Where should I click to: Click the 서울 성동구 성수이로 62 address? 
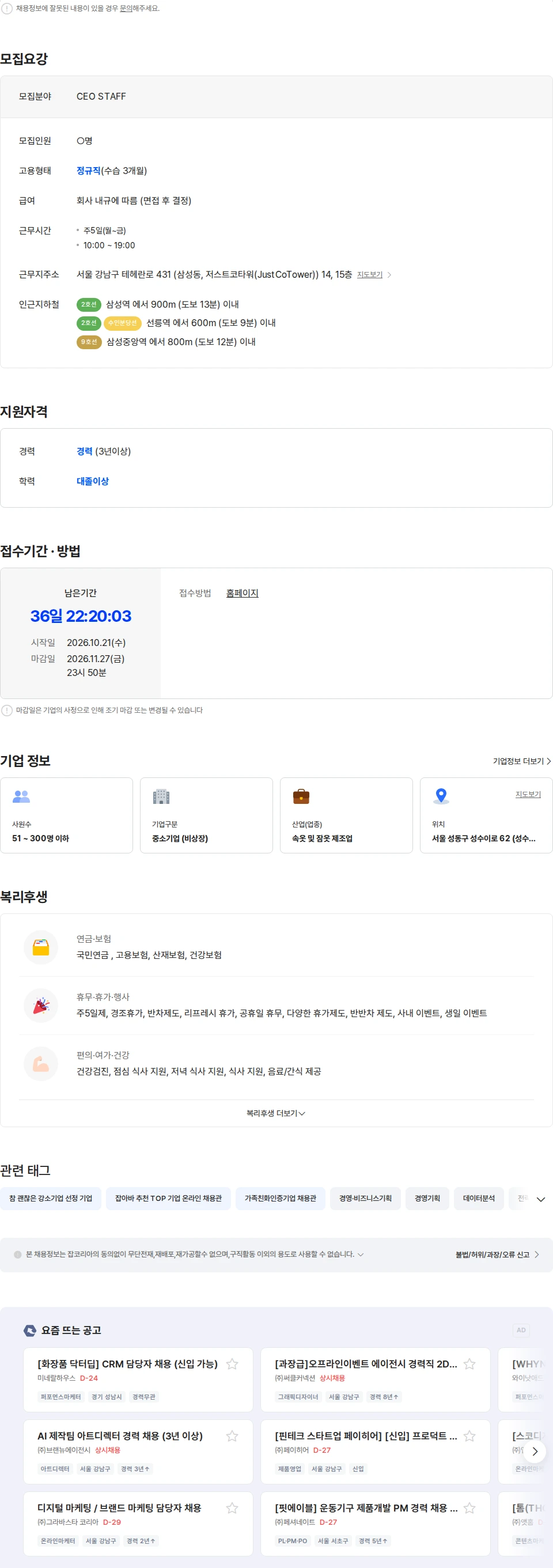tap(484, 838)
